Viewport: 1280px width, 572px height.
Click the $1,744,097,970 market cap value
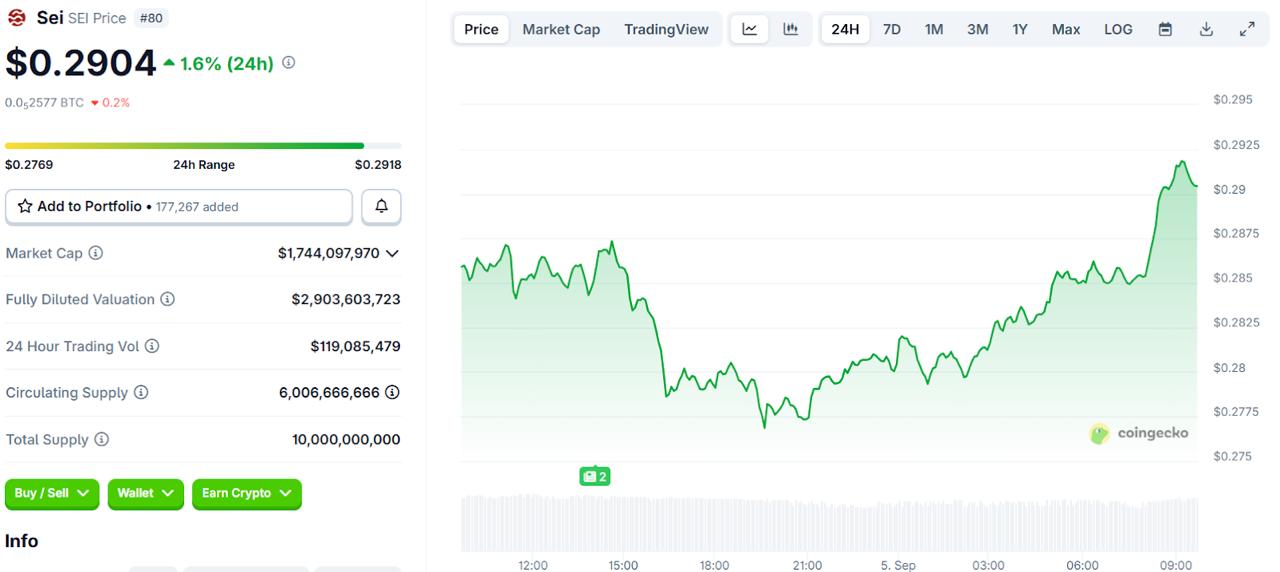[x=329, y=253]
